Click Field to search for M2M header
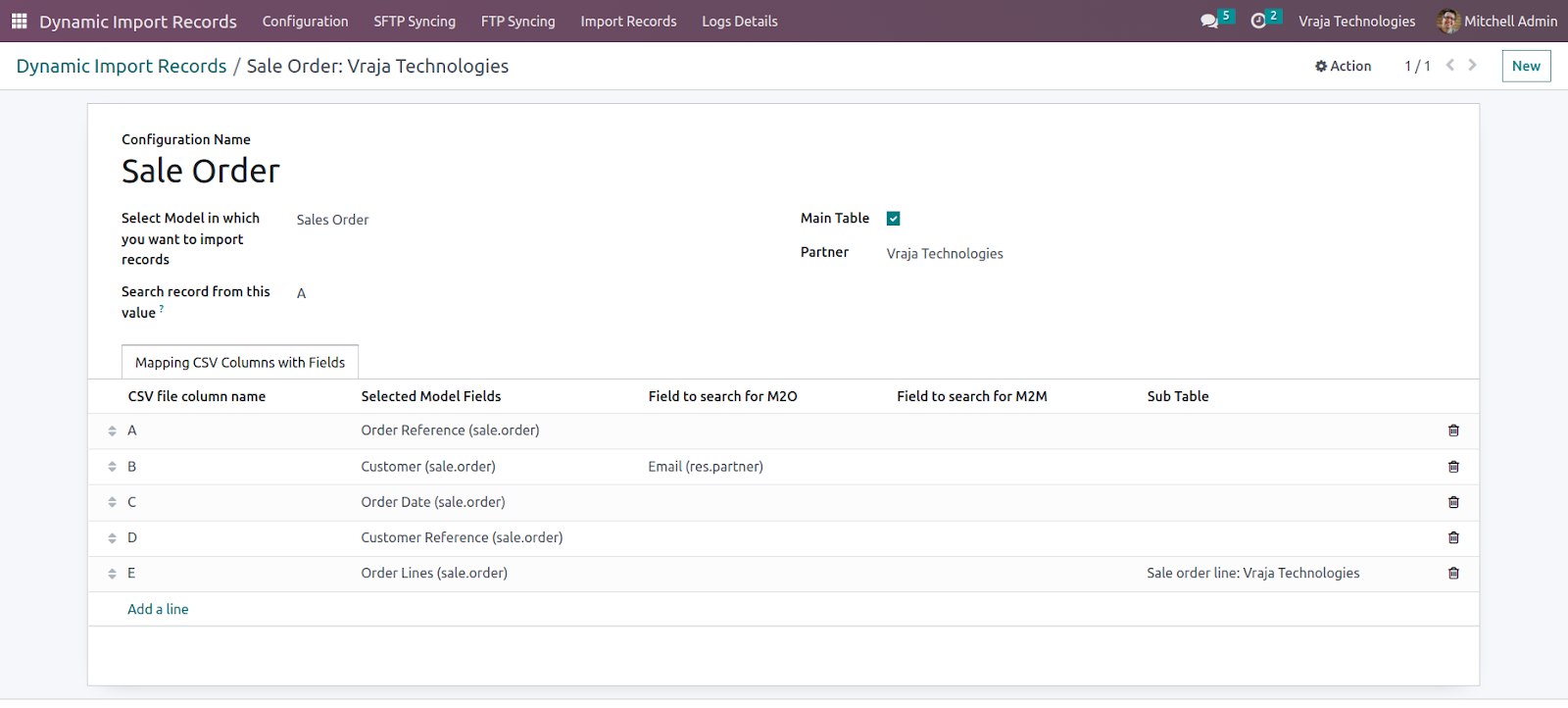This screenshot has width=1568, height=708. point(972,396)
